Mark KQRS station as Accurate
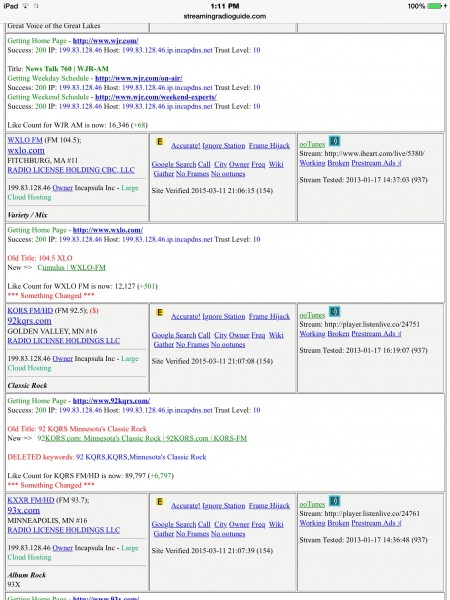Image resolution: width=450 pixels, height=600 pixels. pyautogui.click(x=186, y=316)
